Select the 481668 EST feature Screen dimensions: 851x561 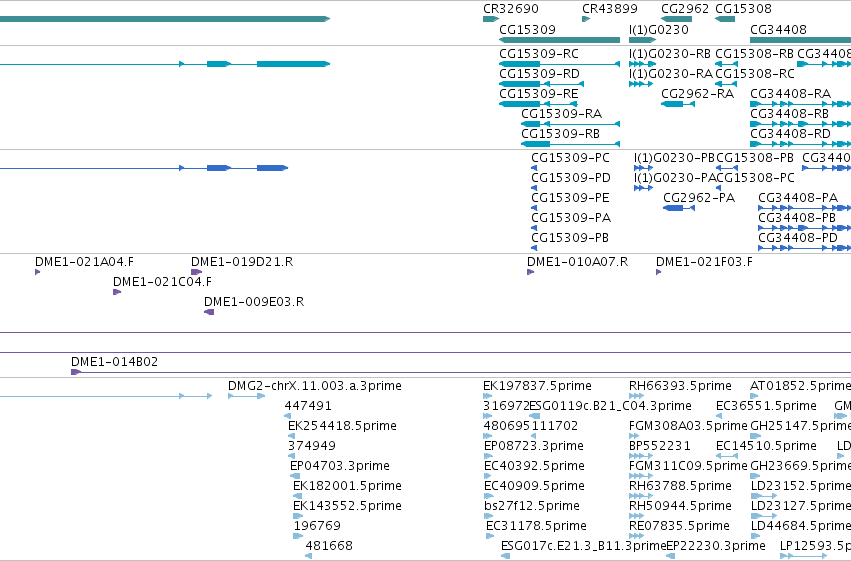[x=308, y=556]
